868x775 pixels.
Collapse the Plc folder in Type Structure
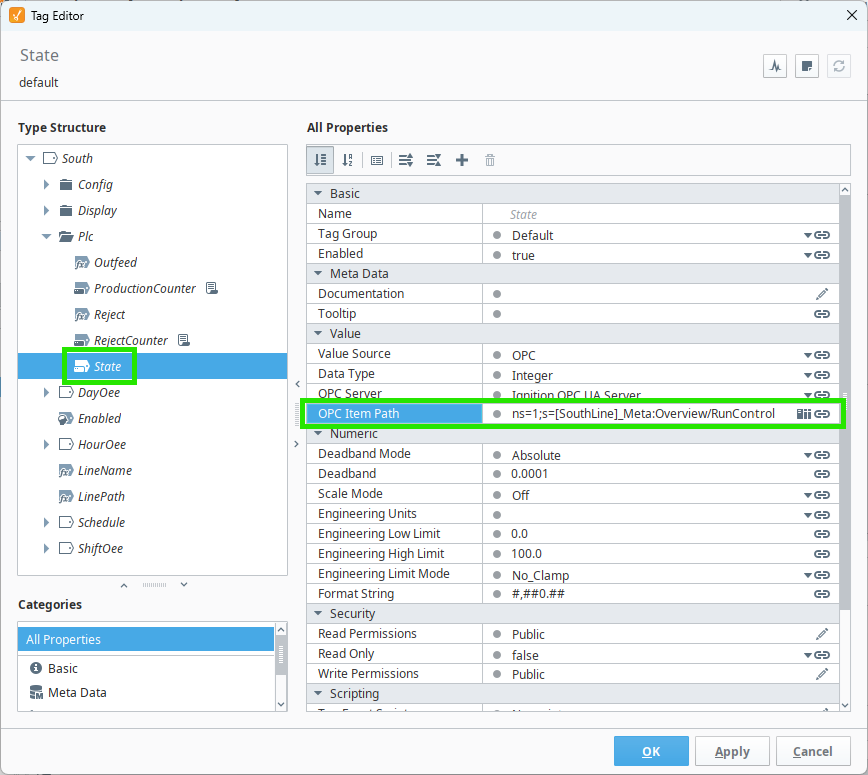[x=46, y=237]
